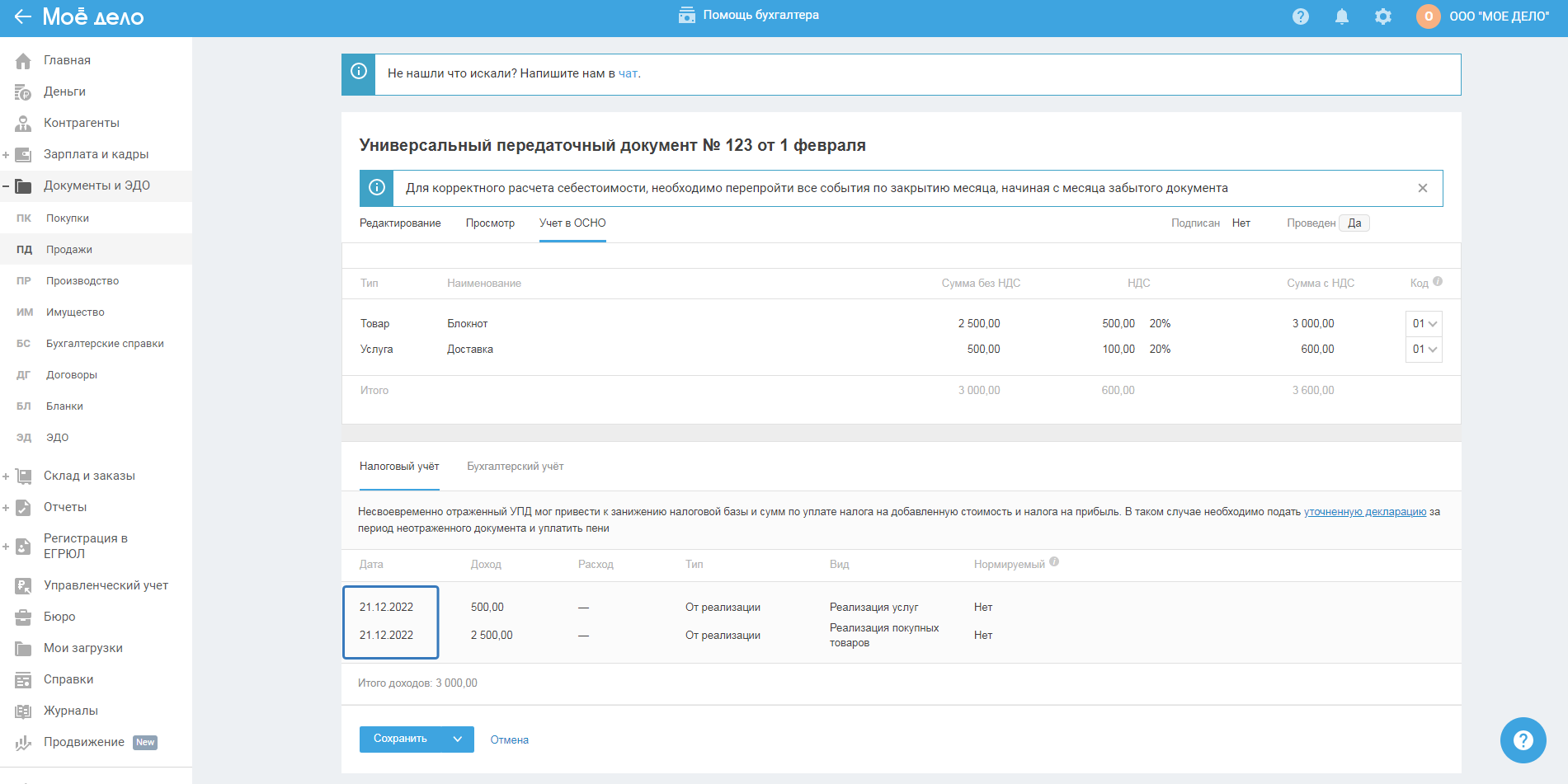The width and height of the screenshot is (1568, 784).
Task: Click the top bar help question icon
Action: coord(1301,16)
